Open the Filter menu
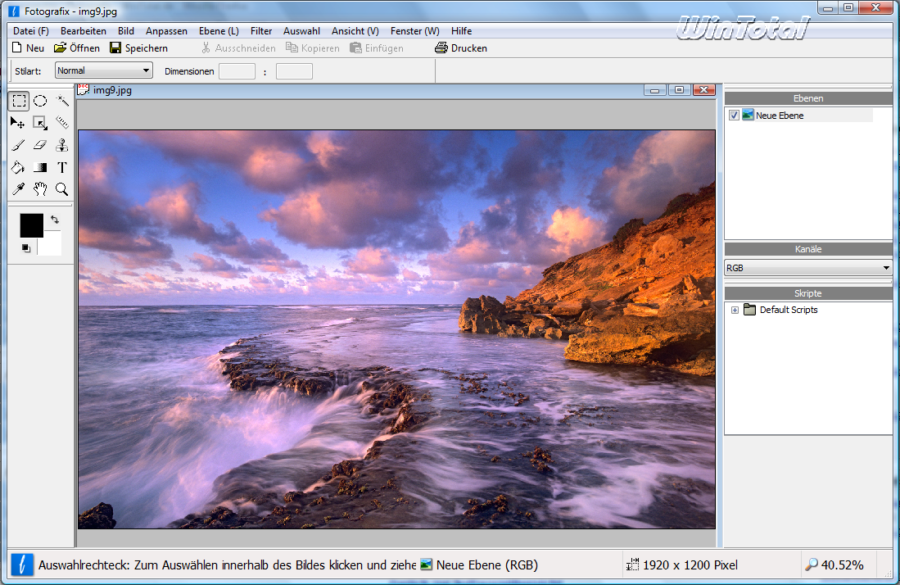900x585 pixels. point(261,31)
